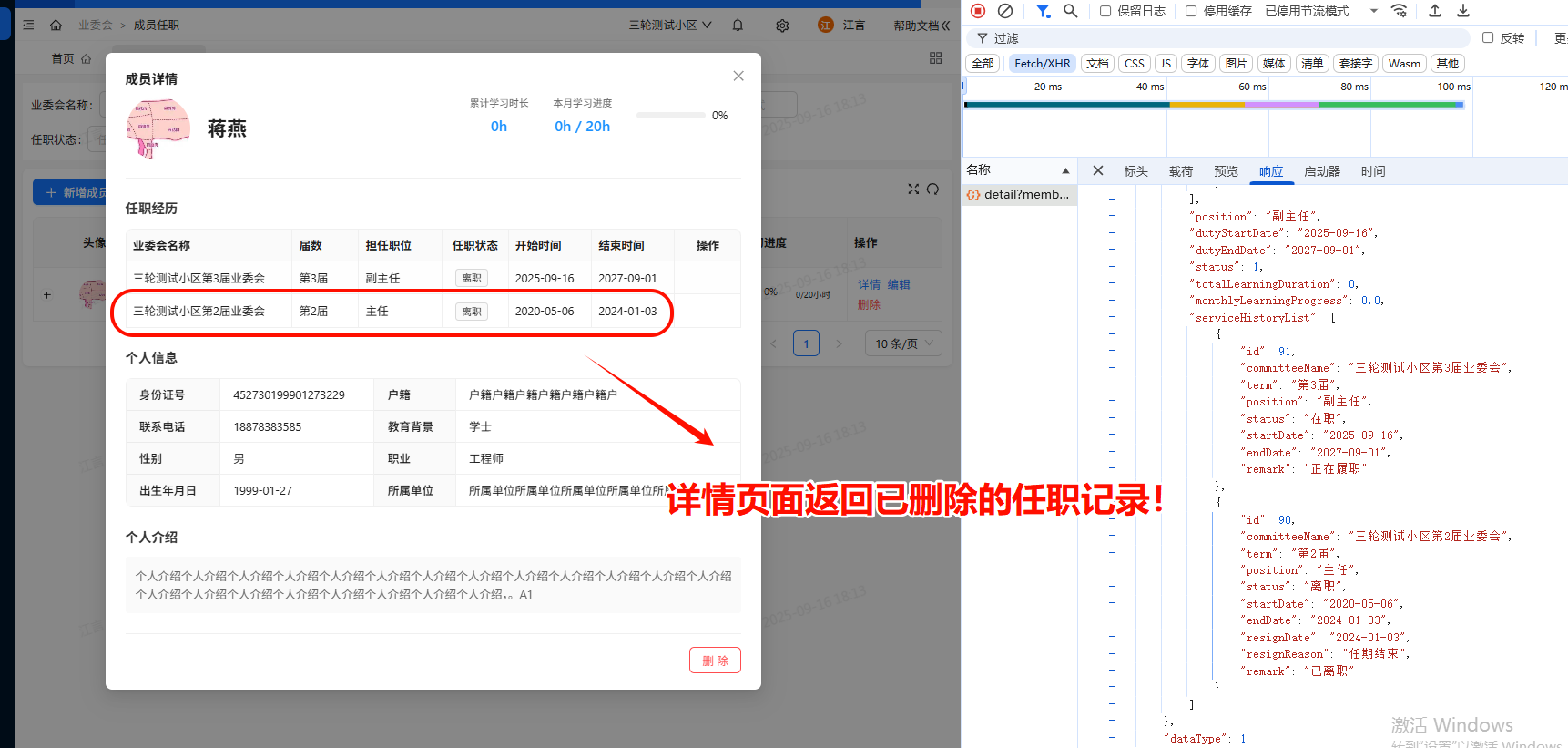Click the 详情 link in the table row

coord(870,284)
